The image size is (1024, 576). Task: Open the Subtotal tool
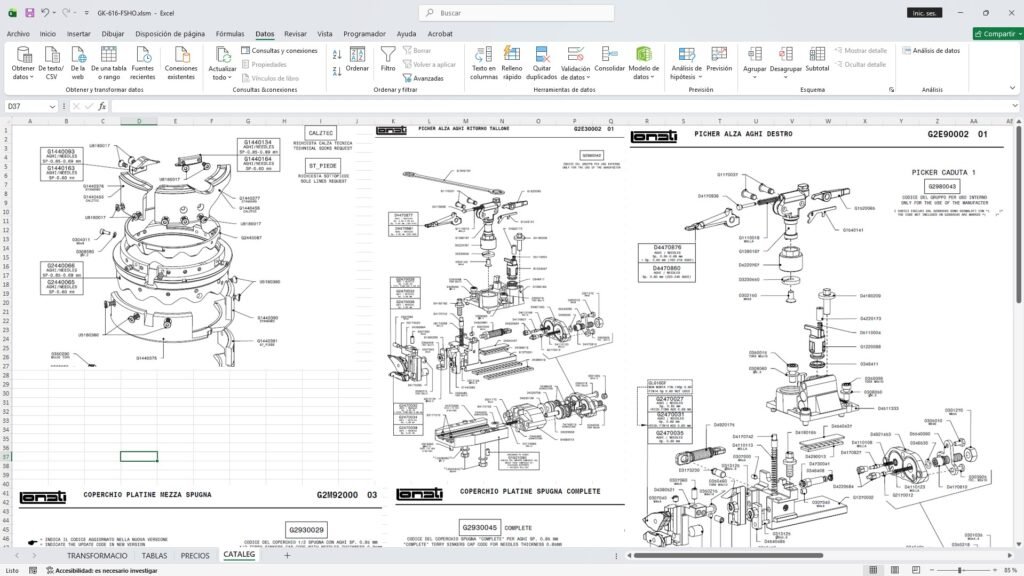pos(817,59)
